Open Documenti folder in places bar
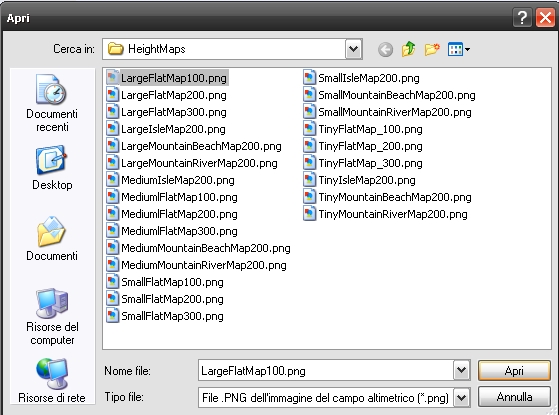559x415 pixels. click(52, 239)
